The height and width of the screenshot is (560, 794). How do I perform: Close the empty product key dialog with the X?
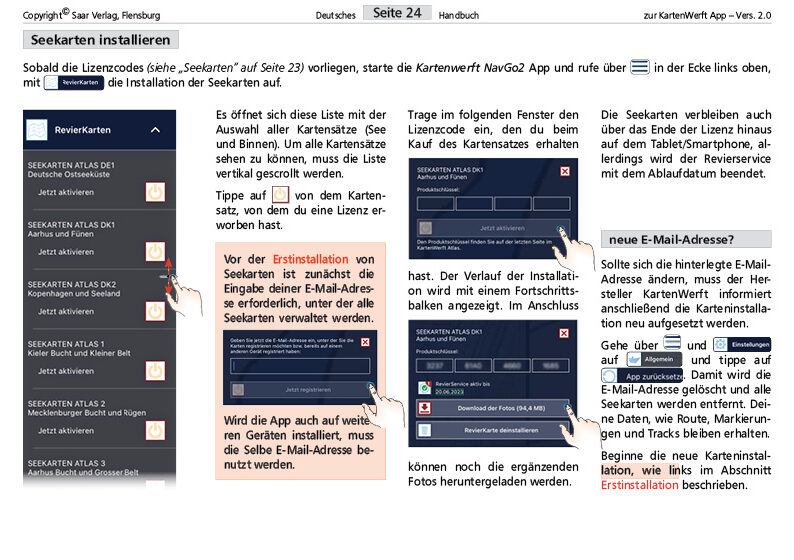[565, 172]
